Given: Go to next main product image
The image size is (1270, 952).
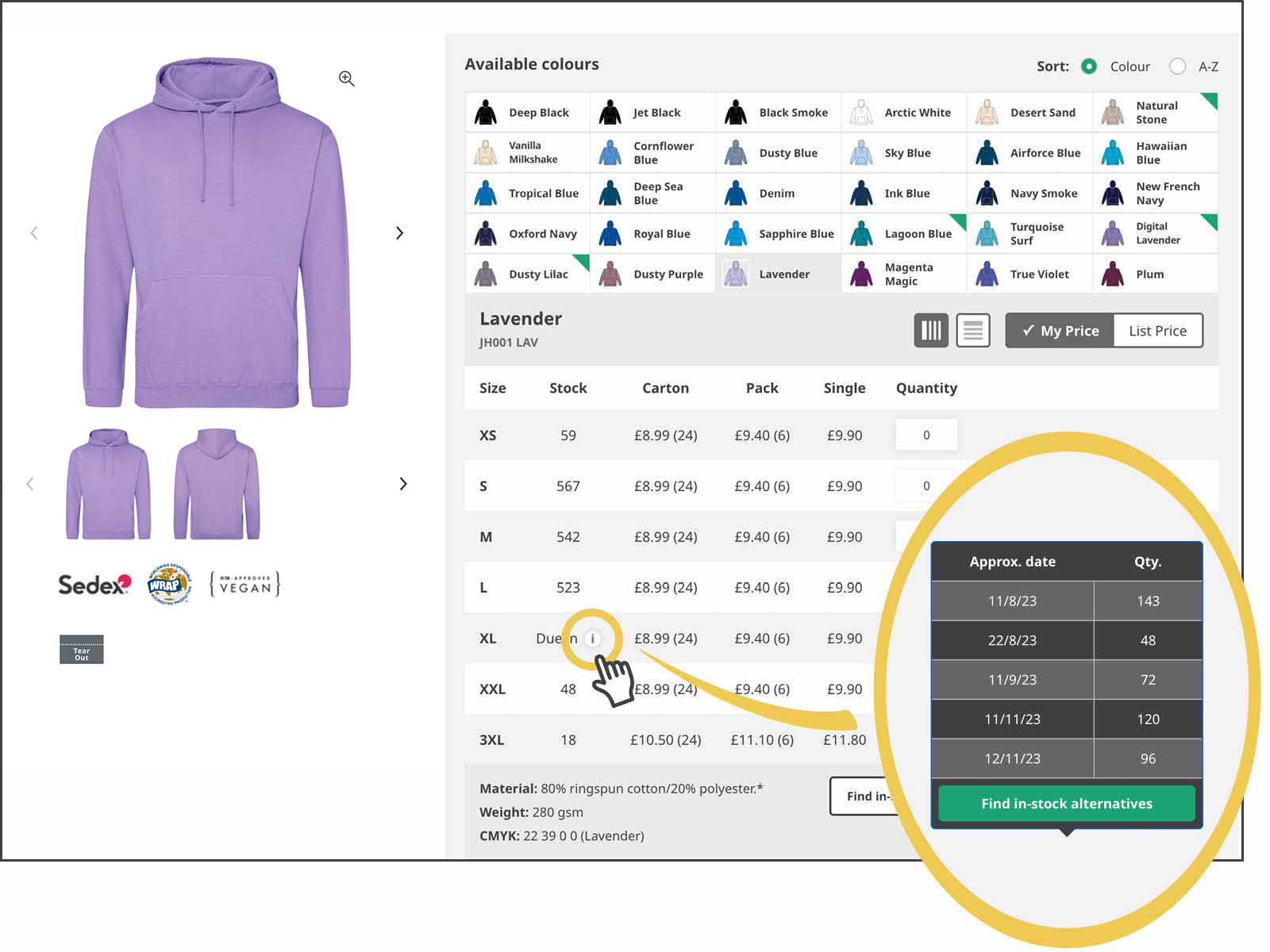Looking at the screenshot, I should tap(399, 233).
